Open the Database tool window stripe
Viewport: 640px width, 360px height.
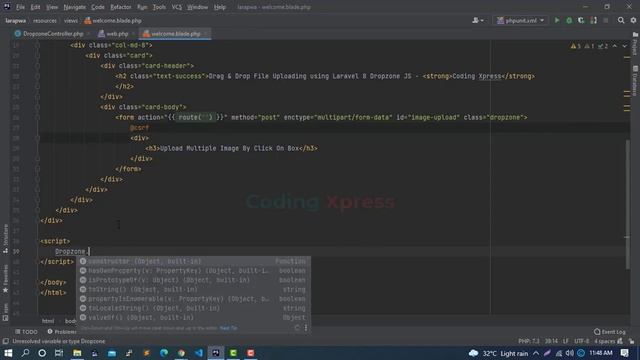click(635, 81)
